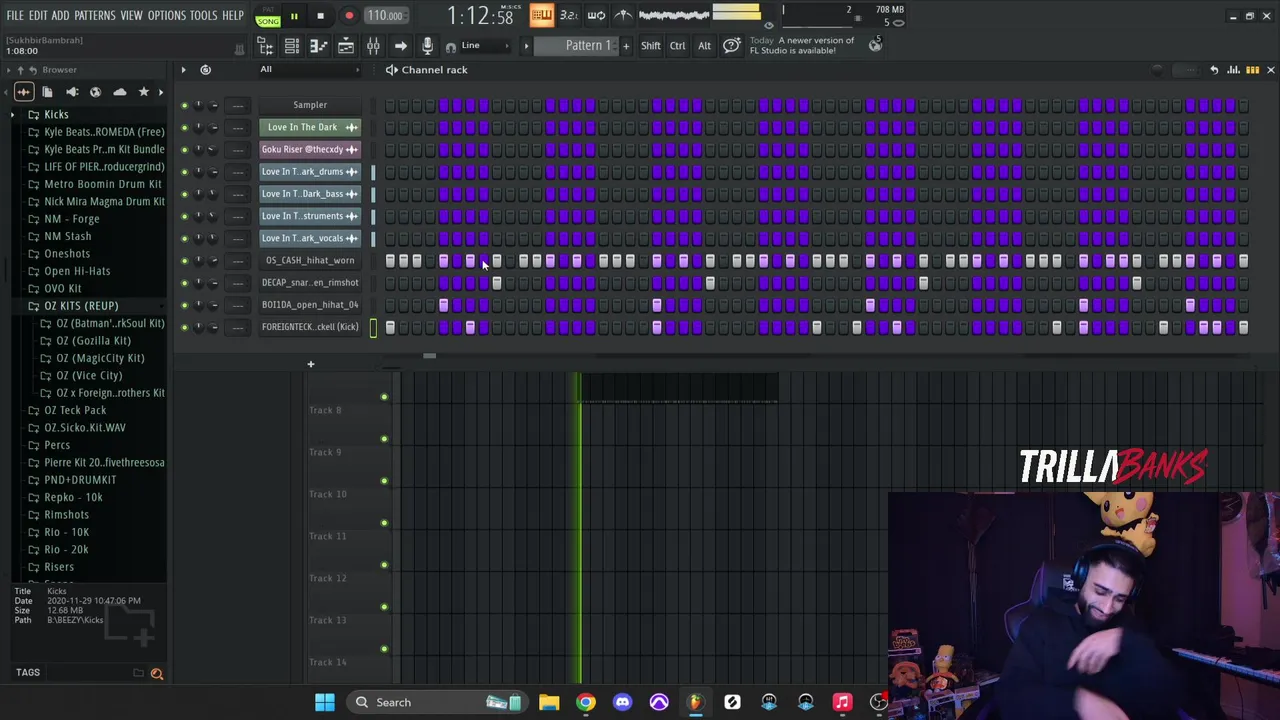Click the Browser search magnifier icon
This screenshot has width=1280, height=720.
156,674
